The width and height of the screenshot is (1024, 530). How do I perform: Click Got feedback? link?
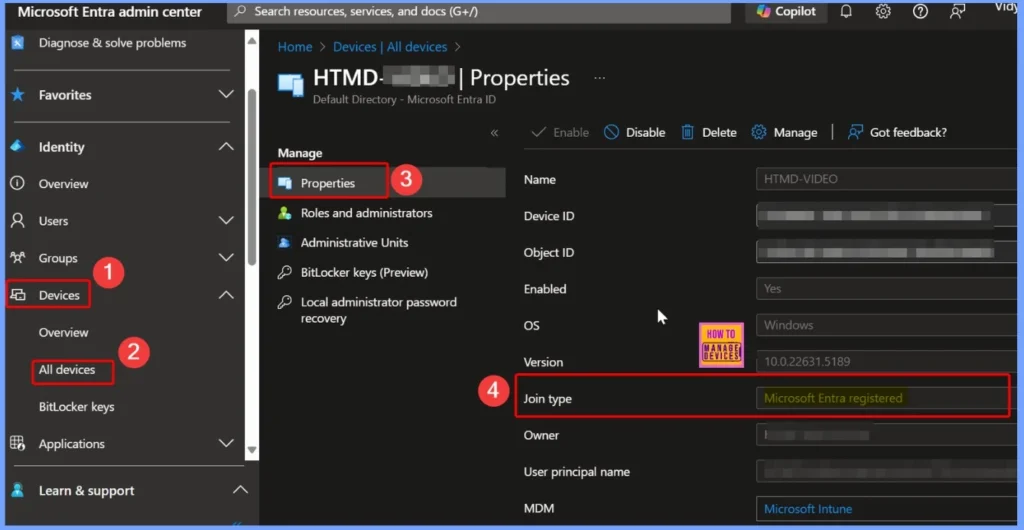coord(897,132)
